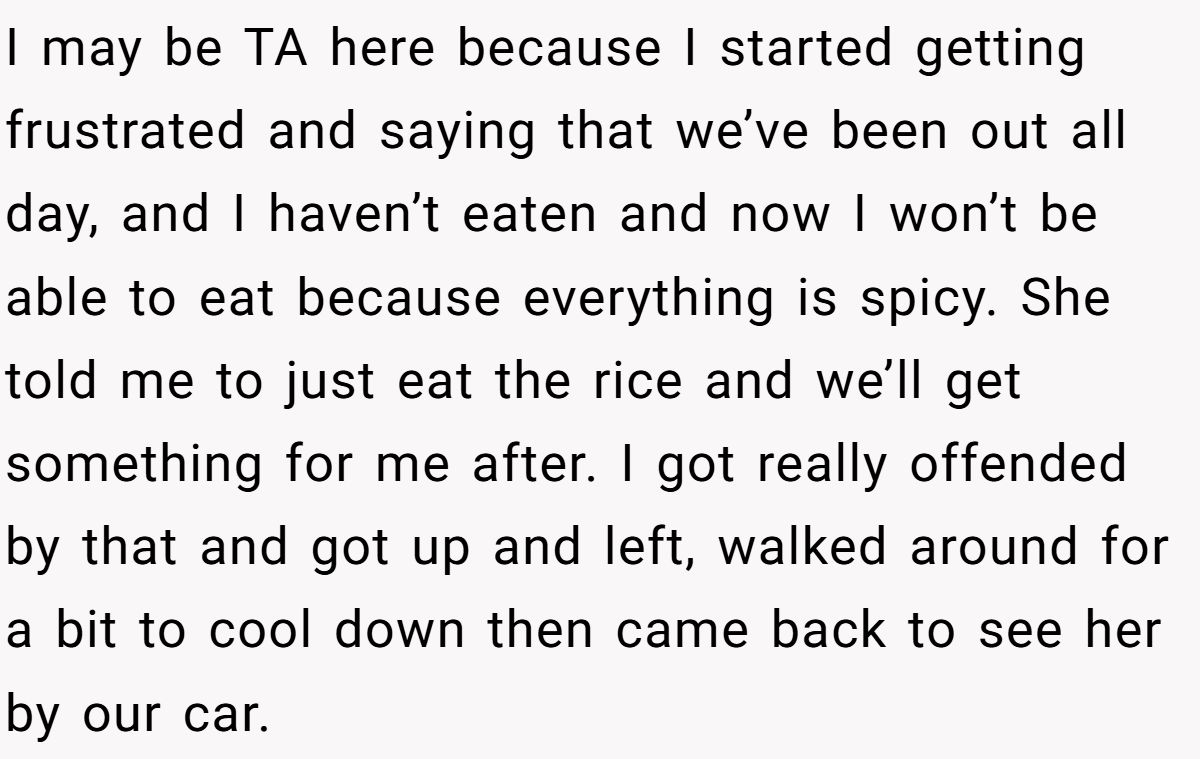
Task: Click on the word "everything"
Action: [646, 301]
